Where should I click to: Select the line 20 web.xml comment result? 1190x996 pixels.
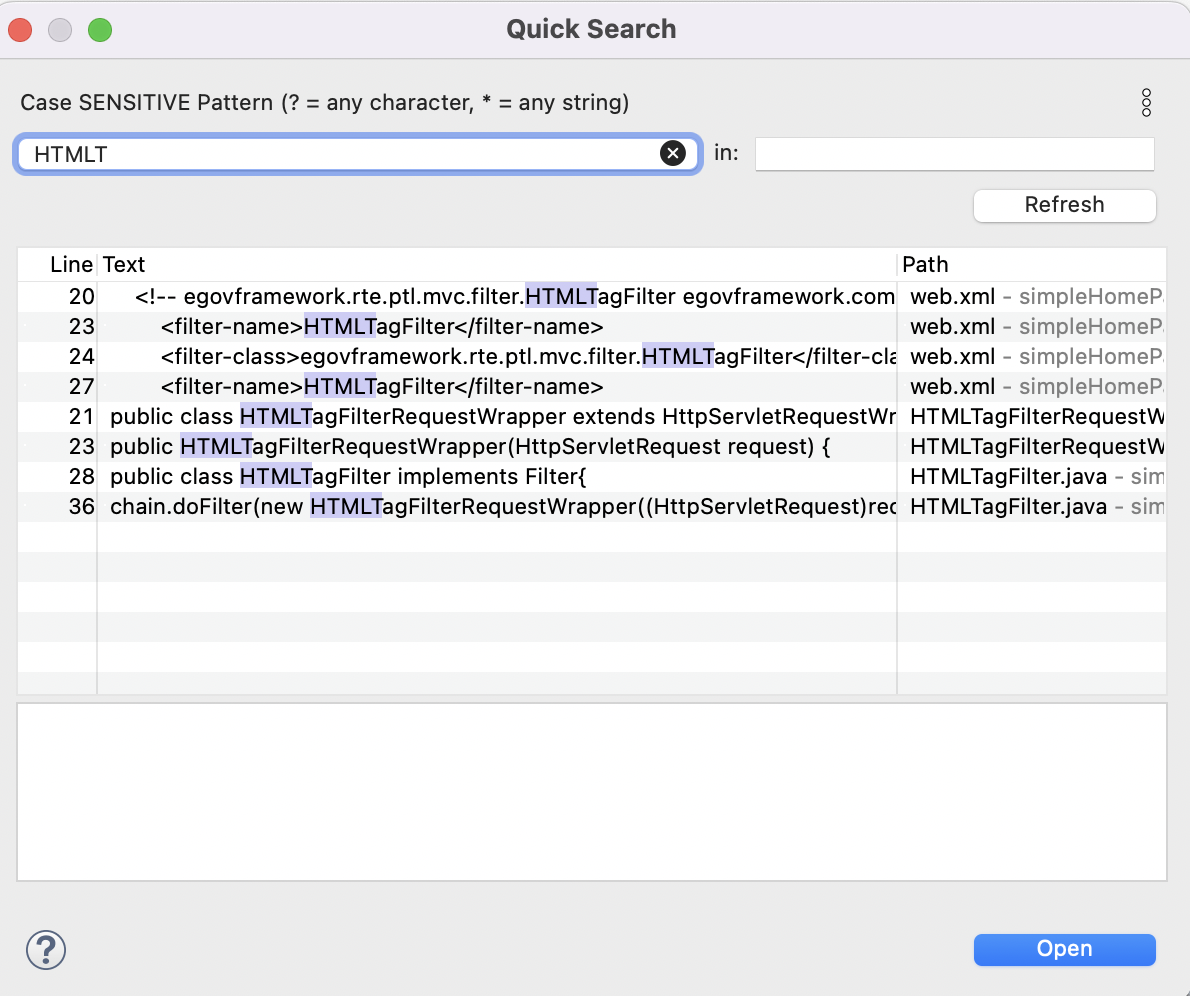pos(500,297)
